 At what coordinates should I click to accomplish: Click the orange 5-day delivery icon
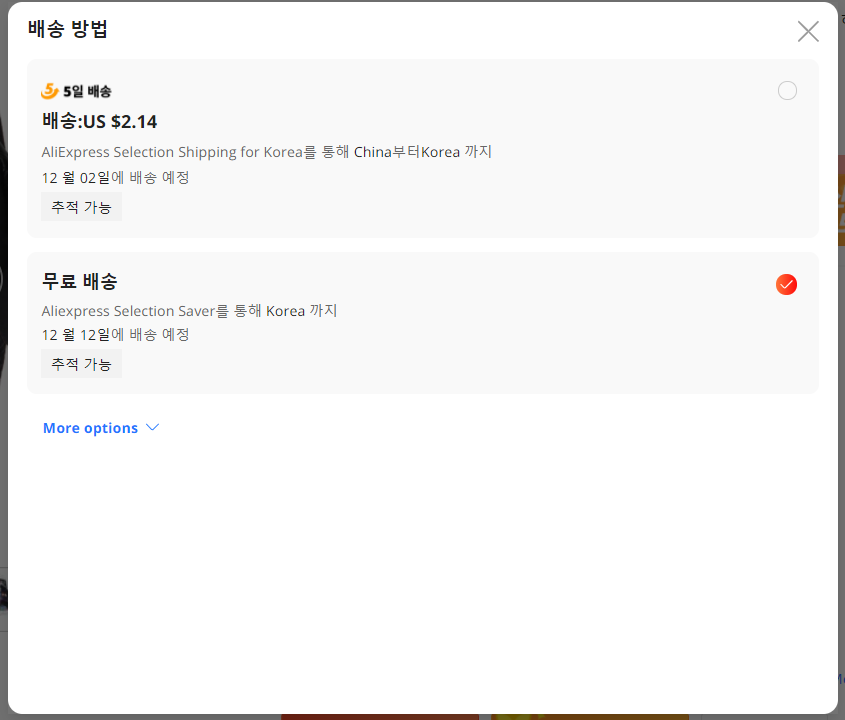click(50, 91)
